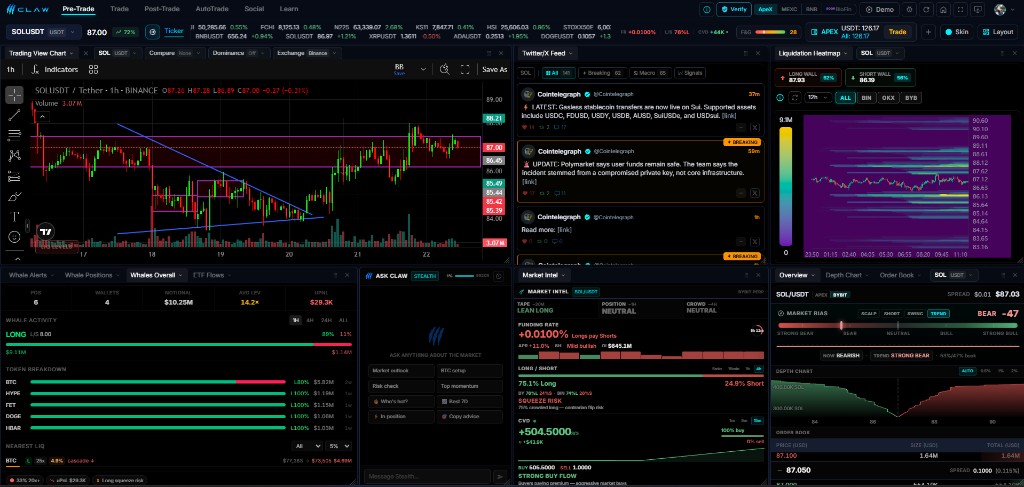The width and height of the screenshot is (1024, 487).
Task: Open the 12h heatmap timeframe dropdown
Action: pyautogui.click(x=817, y=97)
